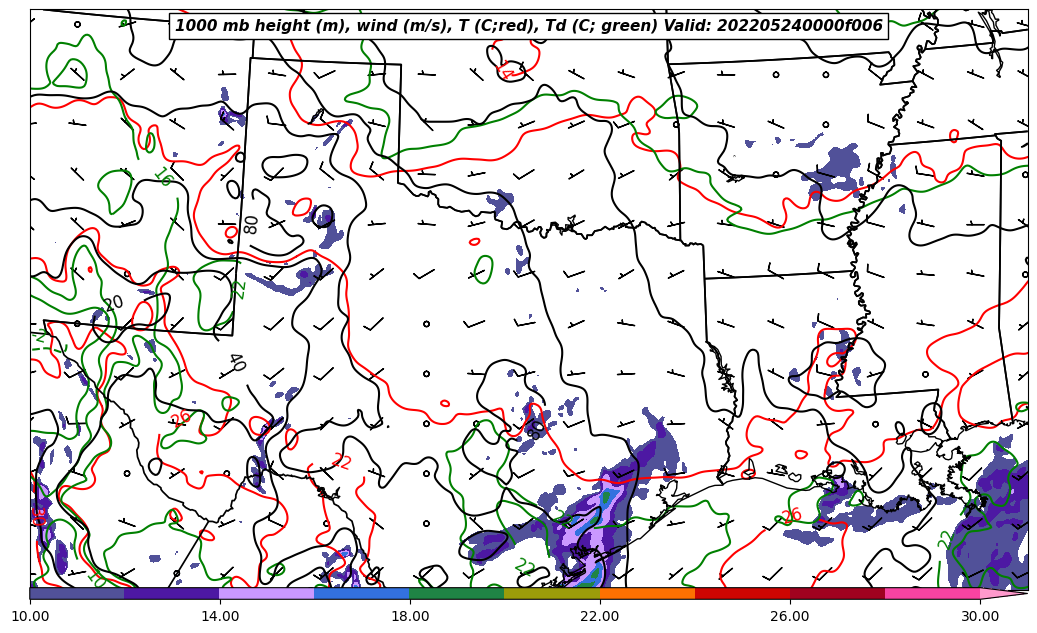Click the 26.00 colorbar tick label
Screen dimensions: 1037x633
(790, 616)
